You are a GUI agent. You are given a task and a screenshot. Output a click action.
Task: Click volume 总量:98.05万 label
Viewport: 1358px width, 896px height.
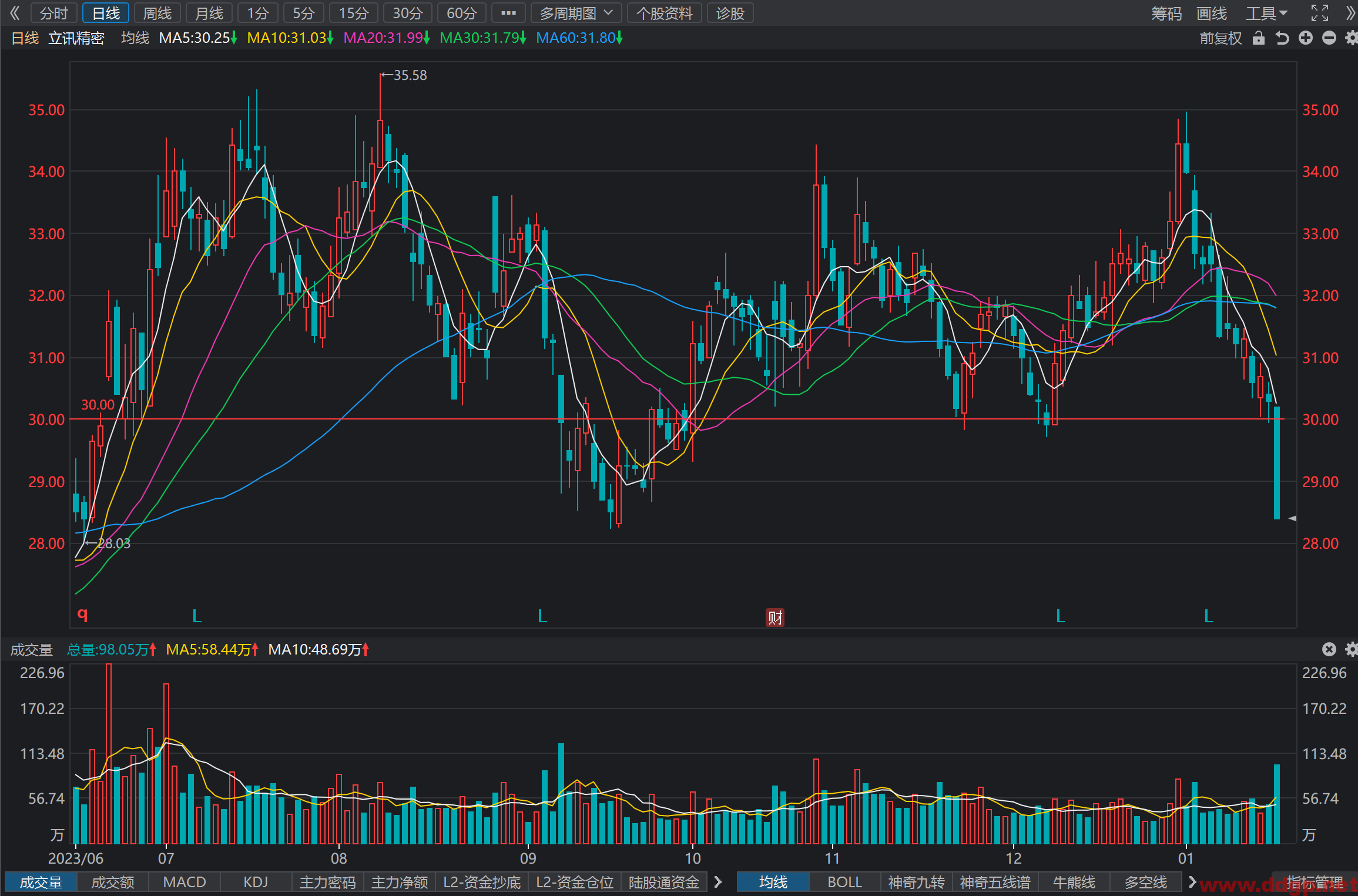click(x=112, y=649)
